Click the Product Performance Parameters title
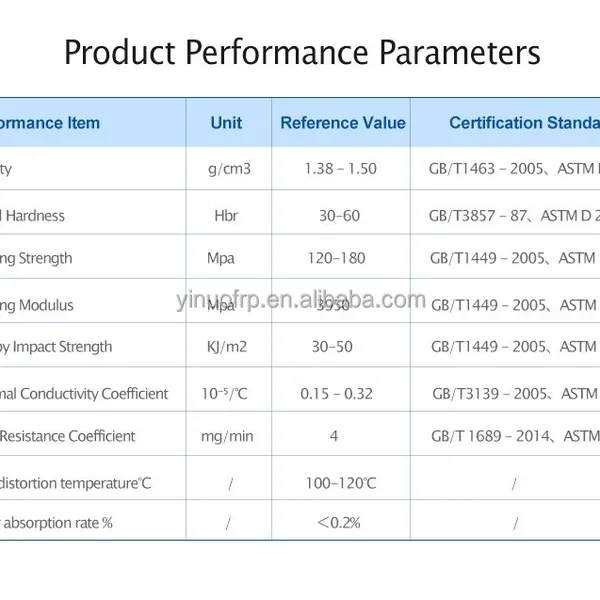Screen dimensions: 600x600 tap(302, 52)
